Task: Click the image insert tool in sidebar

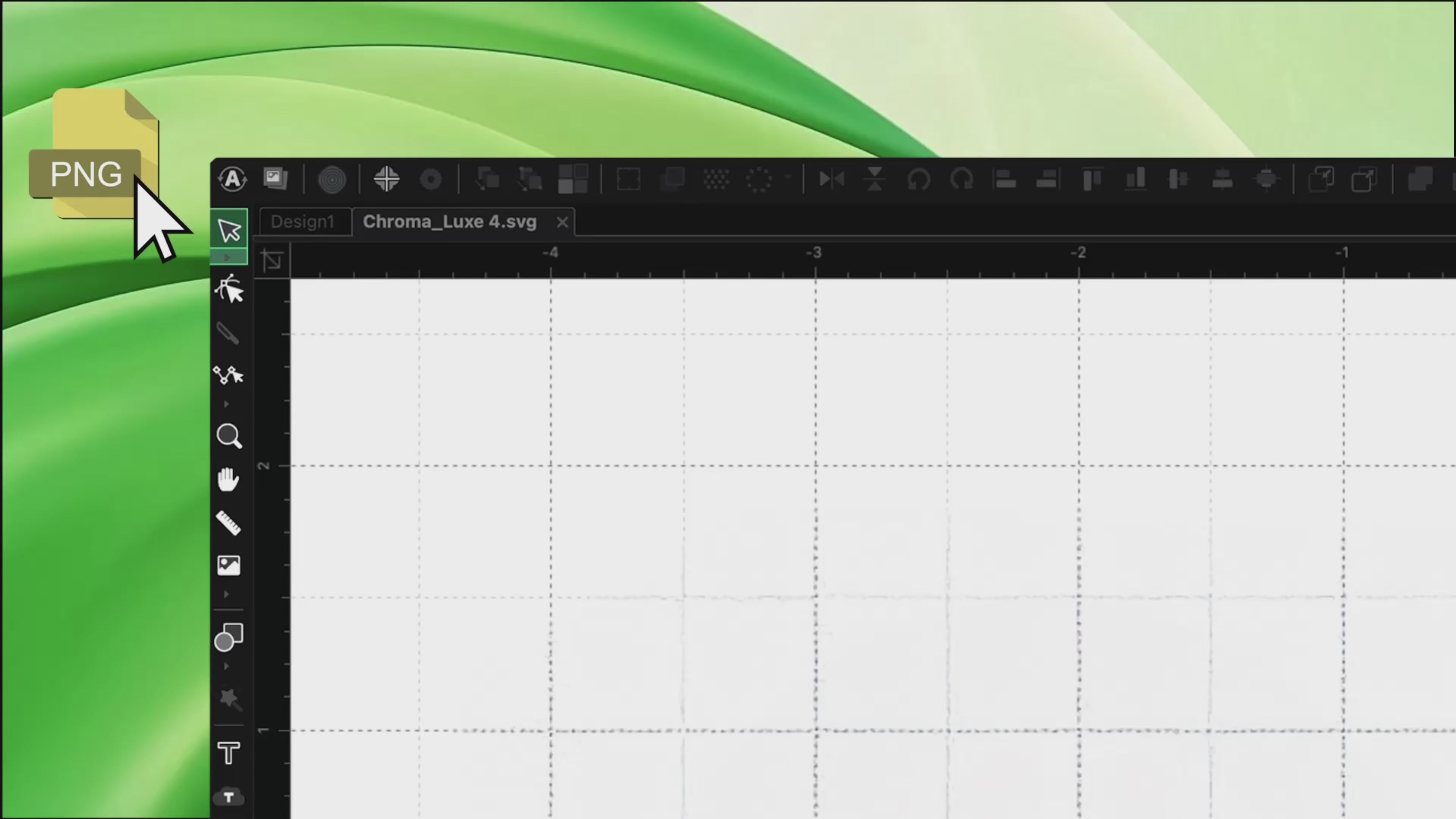Action: click(x=228, y=565)
